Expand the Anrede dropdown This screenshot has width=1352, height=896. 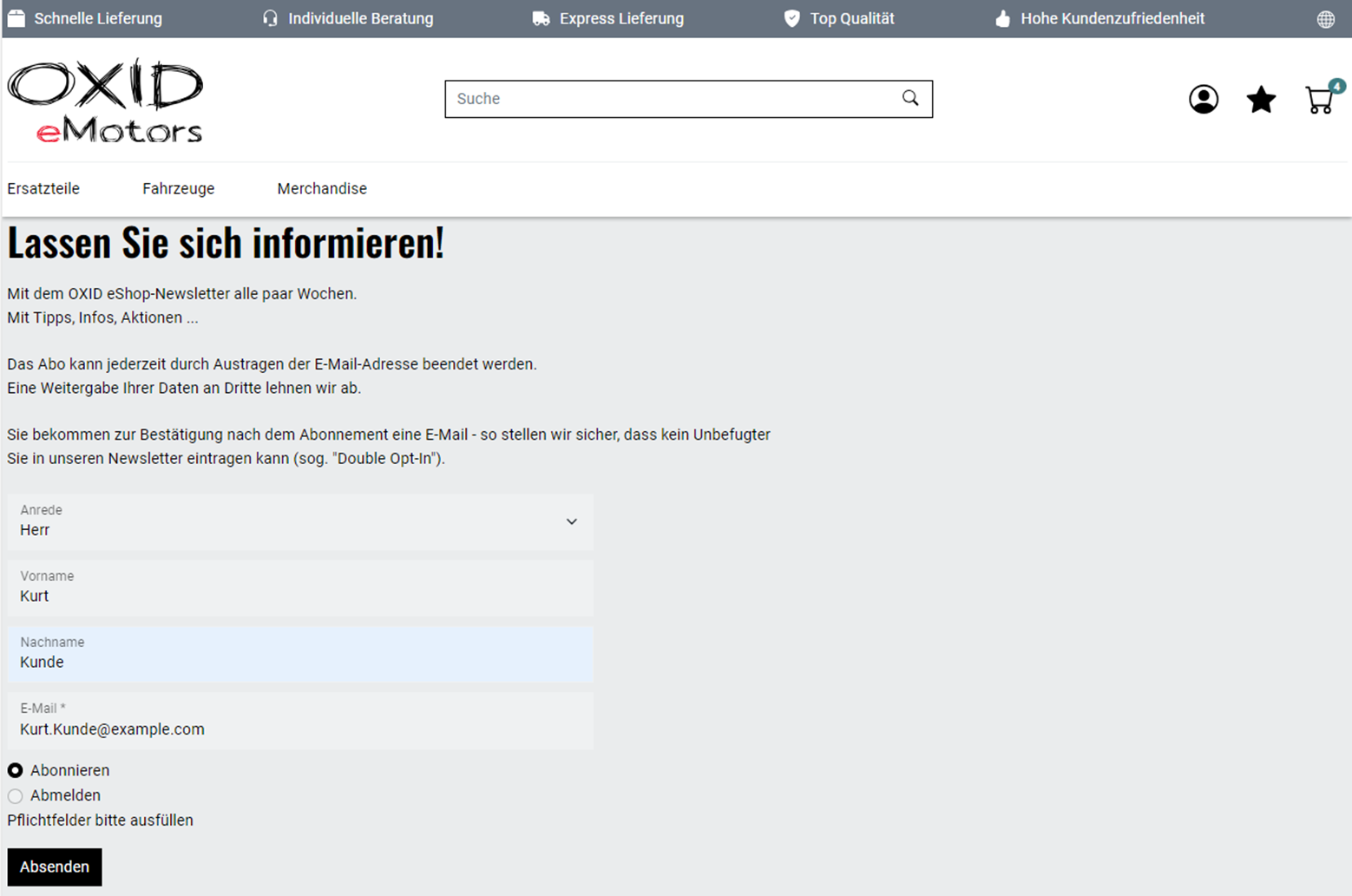click(x=300, y=521)
